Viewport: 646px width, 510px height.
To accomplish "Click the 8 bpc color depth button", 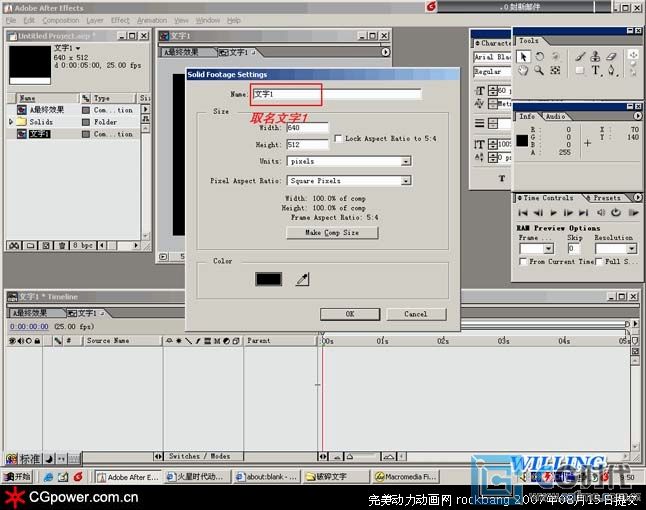I will (x=82, y=246).
